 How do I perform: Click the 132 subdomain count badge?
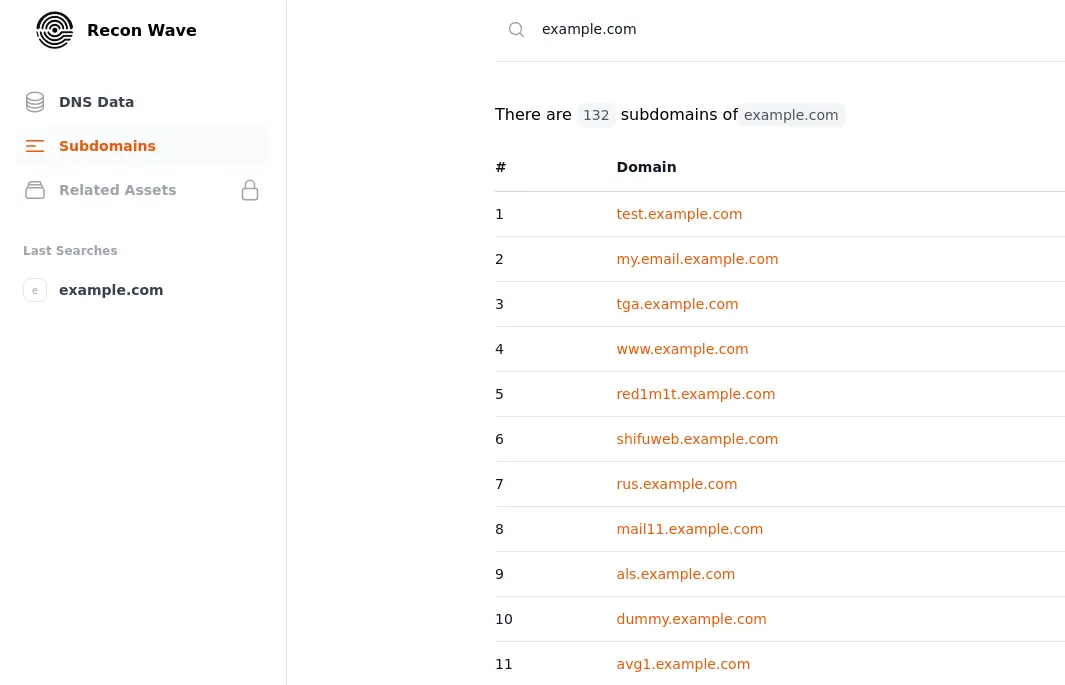(596, 115)
